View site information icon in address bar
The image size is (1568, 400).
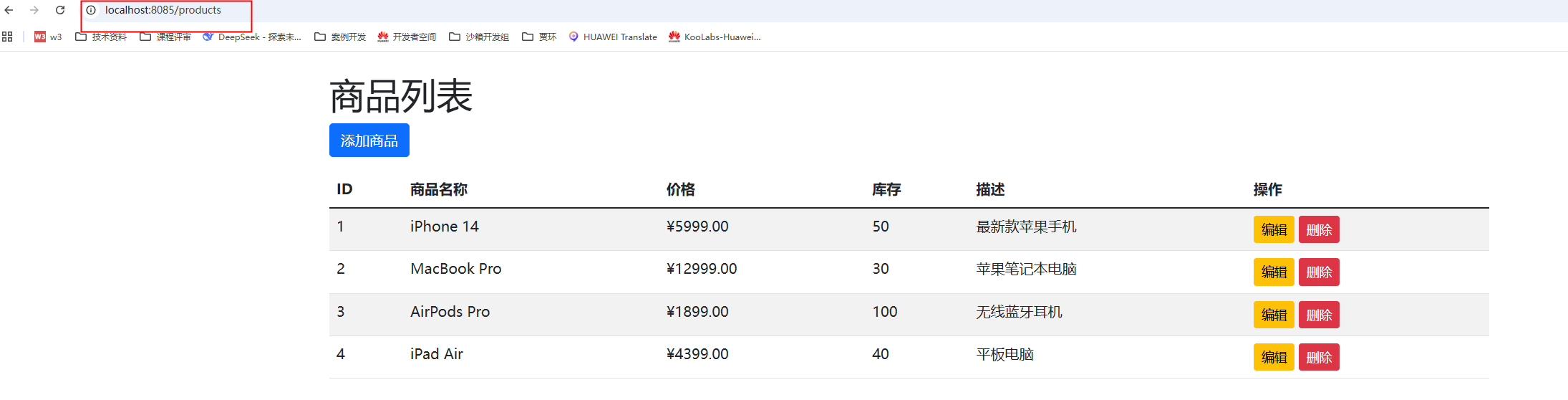[x=91, y=10]
